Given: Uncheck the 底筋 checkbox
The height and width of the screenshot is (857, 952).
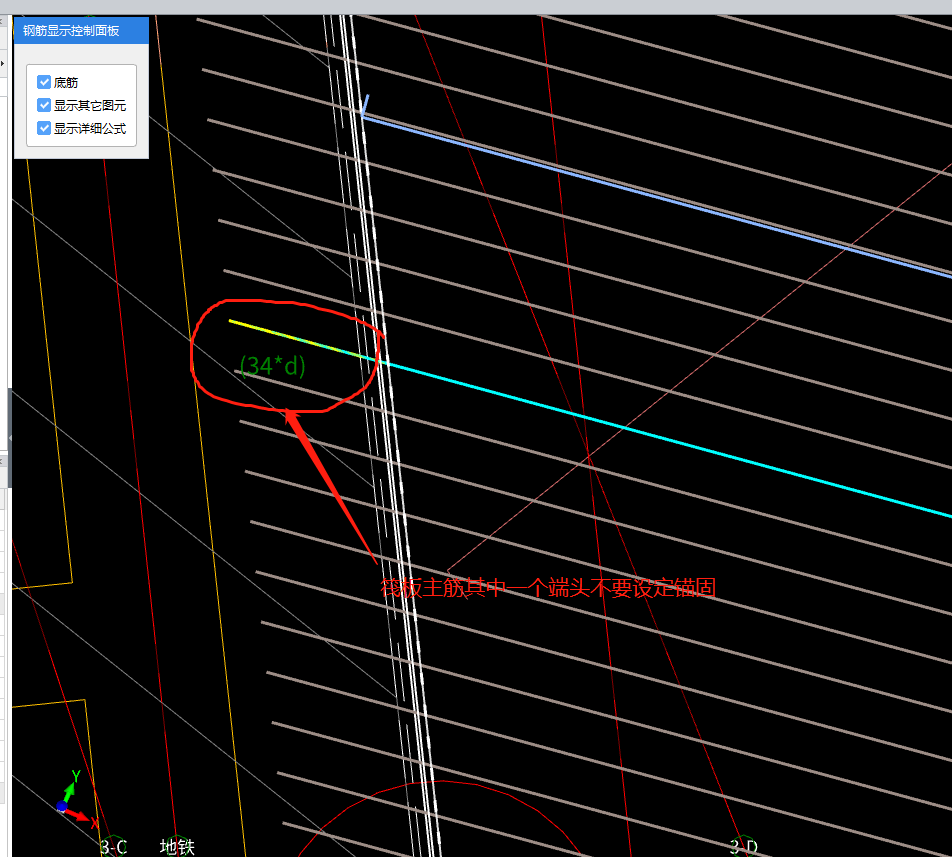Looking at the screenshot, I should (44, 82).
